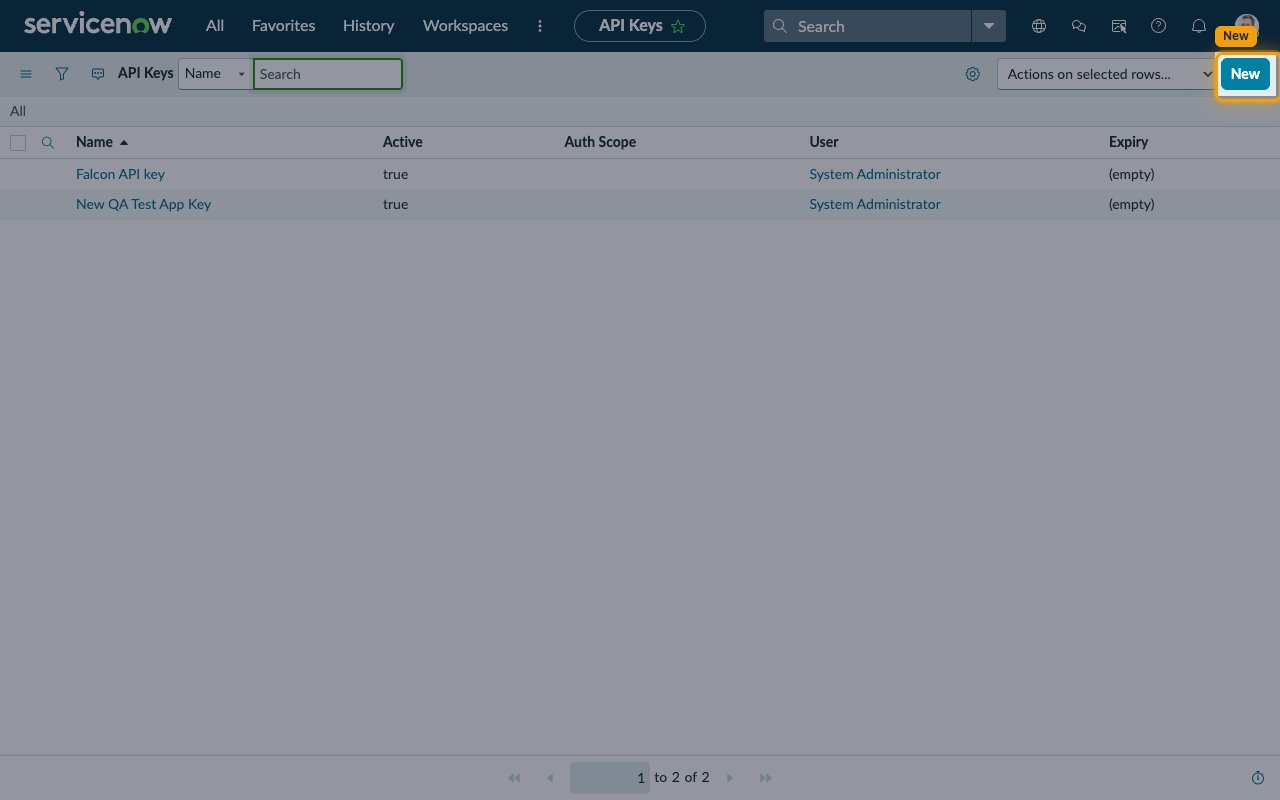Click the response time clock icon
Image resolution: width=1280 pixels, height=800 pixels.
tap(1258, 778)
